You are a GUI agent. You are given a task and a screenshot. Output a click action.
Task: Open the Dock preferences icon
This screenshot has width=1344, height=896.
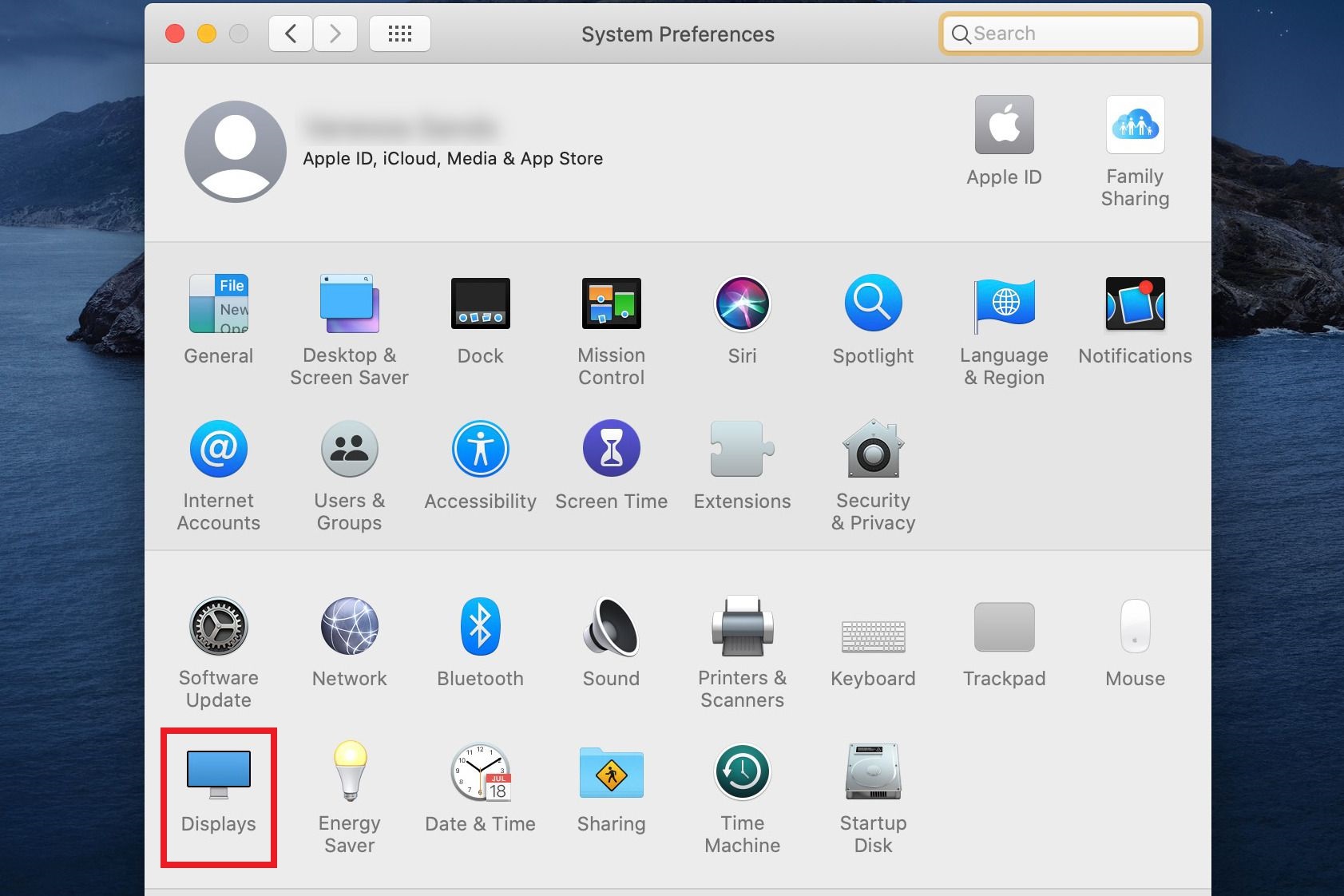tap(481, 304)
